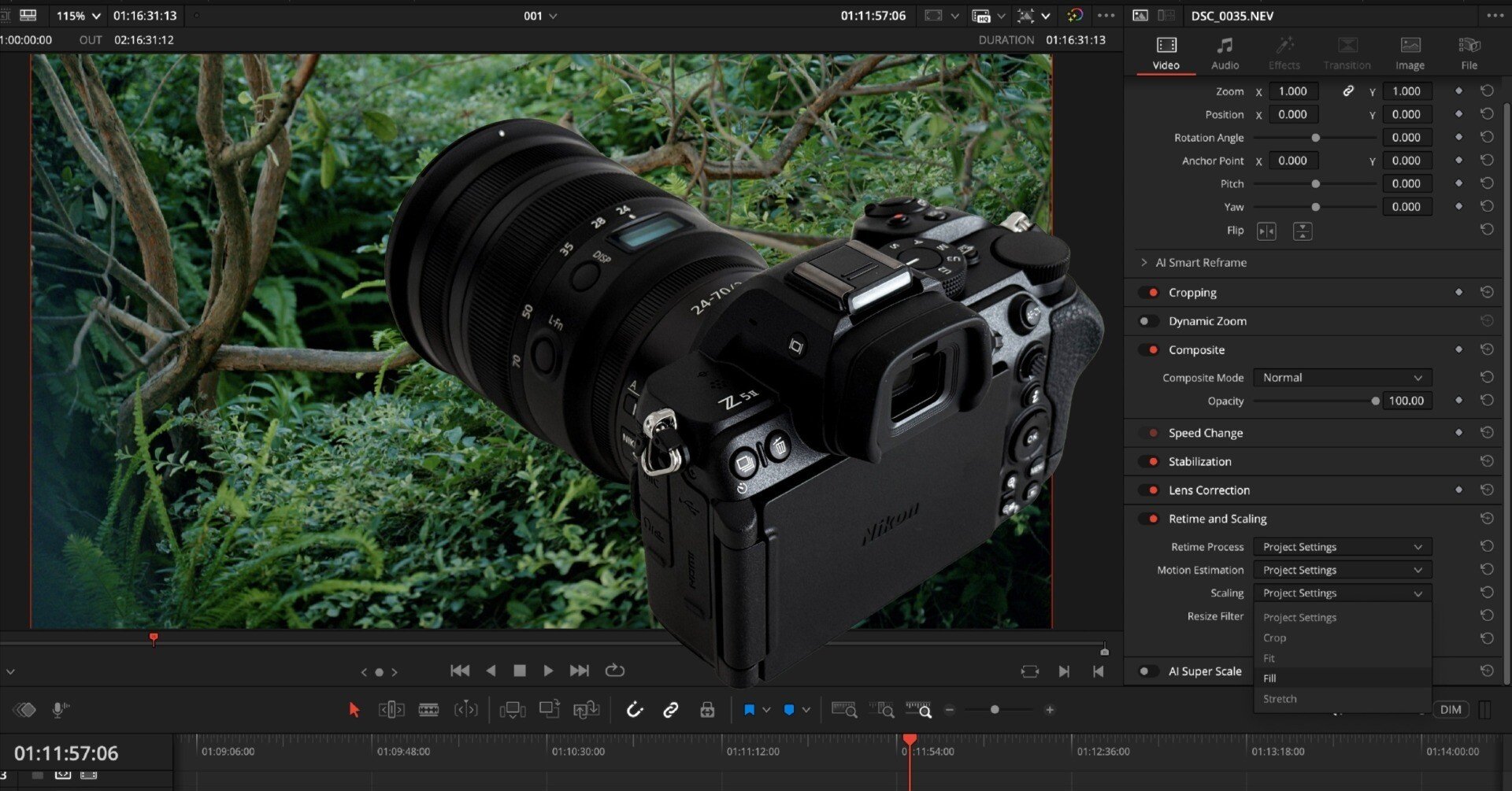The image size is (1512, 791).
Task: Click the flip vertical icon
Action: click(x=1303, y=231)
